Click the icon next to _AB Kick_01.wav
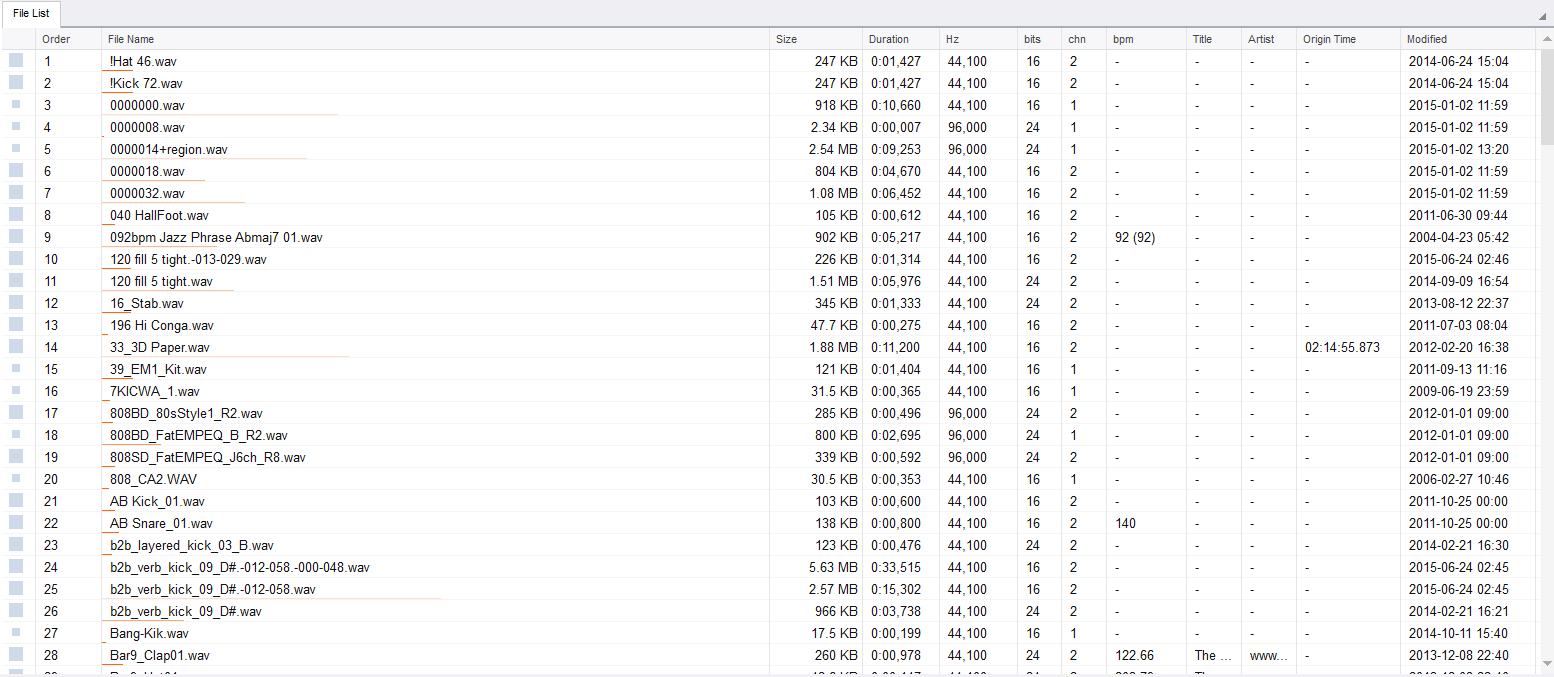 click(x=16, y=501)
